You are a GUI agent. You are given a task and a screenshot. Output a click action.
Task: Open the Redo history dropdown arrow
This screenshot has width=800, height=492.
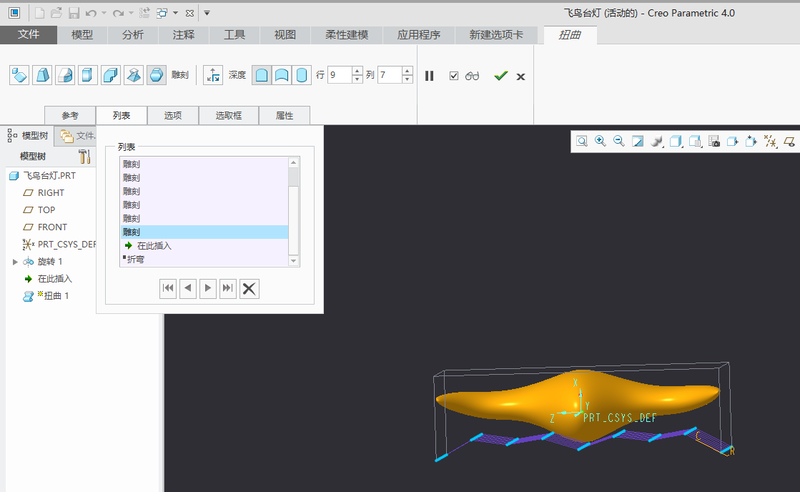(131, 13)
